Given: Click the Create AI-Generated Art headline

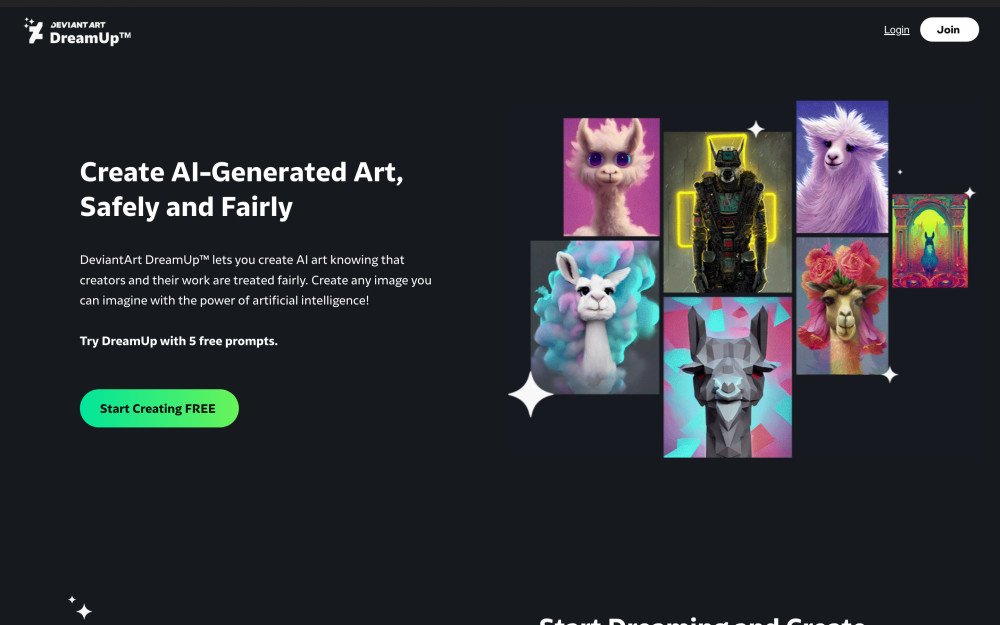Looking at the screenshot, I should click(x=241, y=189).
